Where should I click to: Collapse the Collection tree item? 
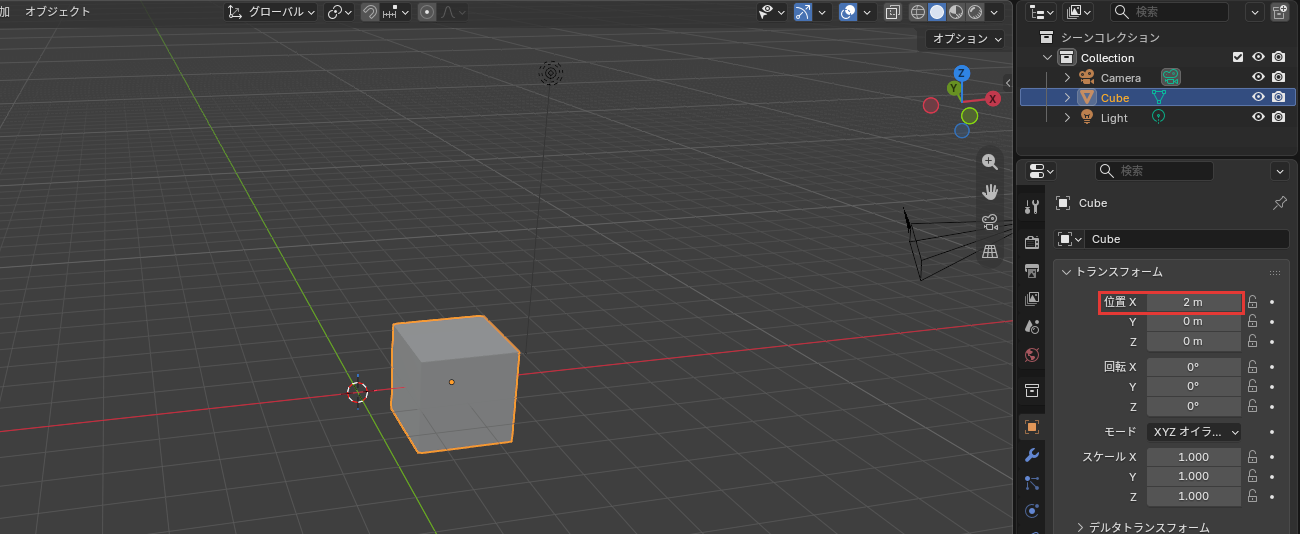pyautogui.click(x=1048, y=58)
